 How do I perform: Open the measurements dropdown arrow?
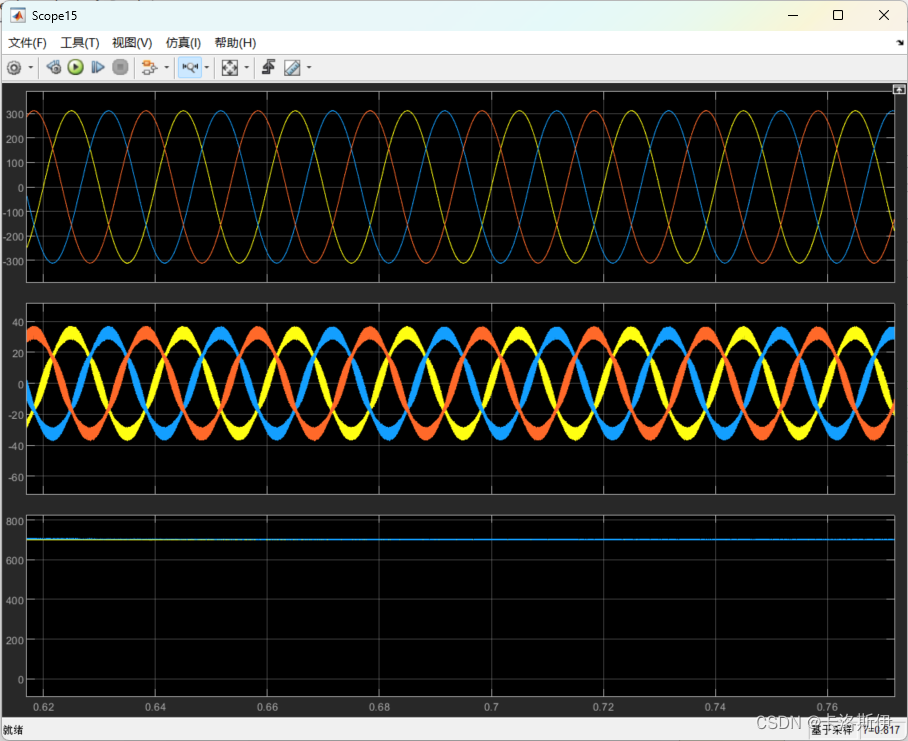coord(309,68)
